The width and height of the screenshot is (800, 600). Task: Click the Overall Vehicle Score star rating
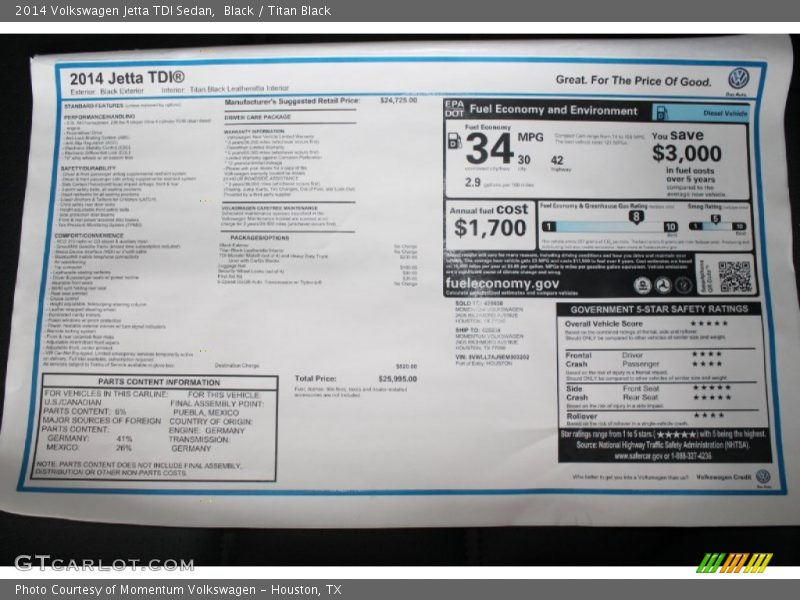click(709, 322)
